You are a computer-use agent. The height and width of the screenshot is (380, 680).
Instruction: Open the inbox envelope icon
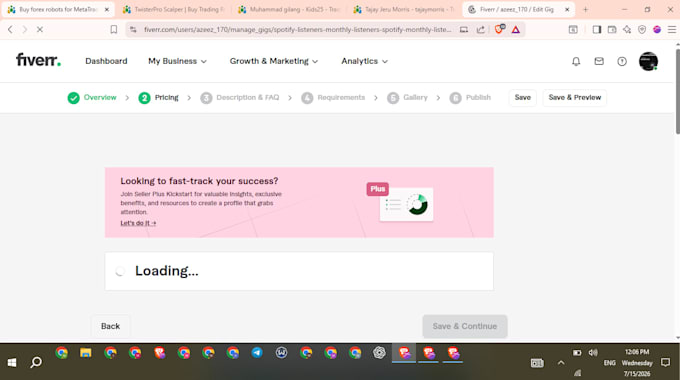599,62
